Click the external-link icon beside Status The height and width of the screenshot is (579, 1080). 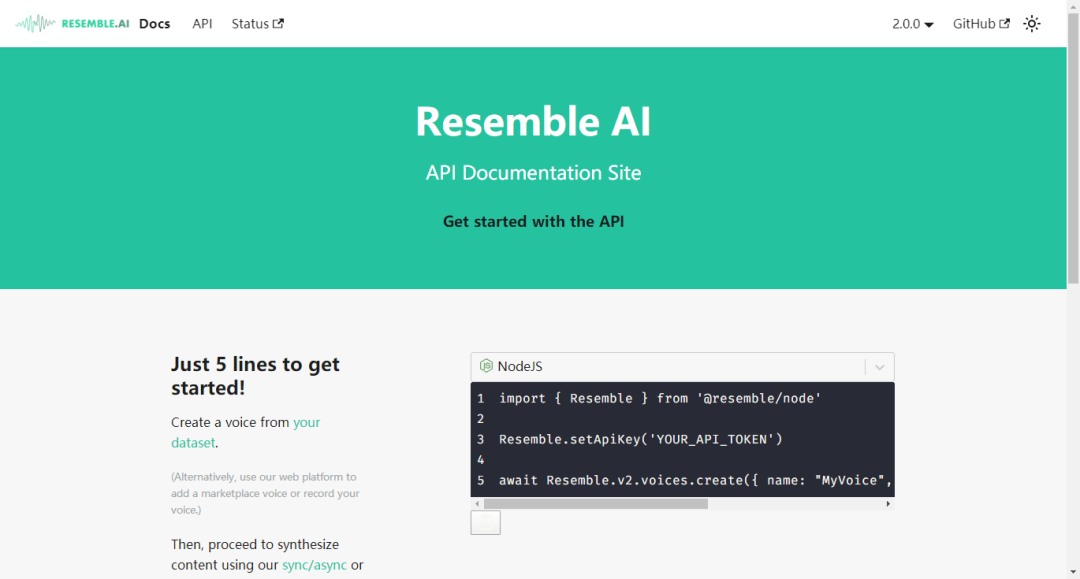pyautogui.click(x=278, y=23)
